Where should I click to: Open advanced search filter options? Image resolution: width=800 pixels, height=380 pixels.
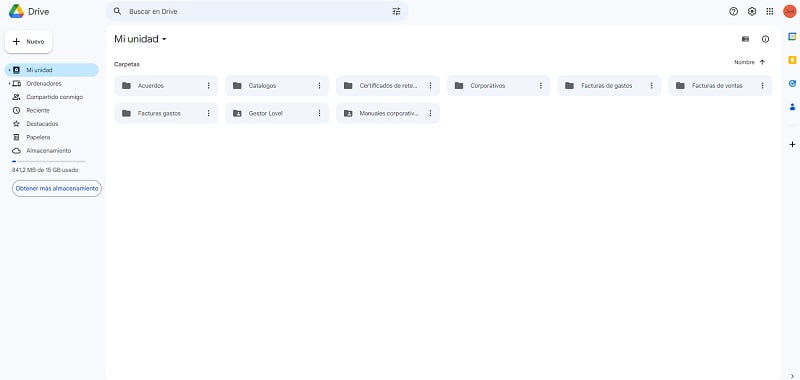pyautogui.click(x=396, y=11)
